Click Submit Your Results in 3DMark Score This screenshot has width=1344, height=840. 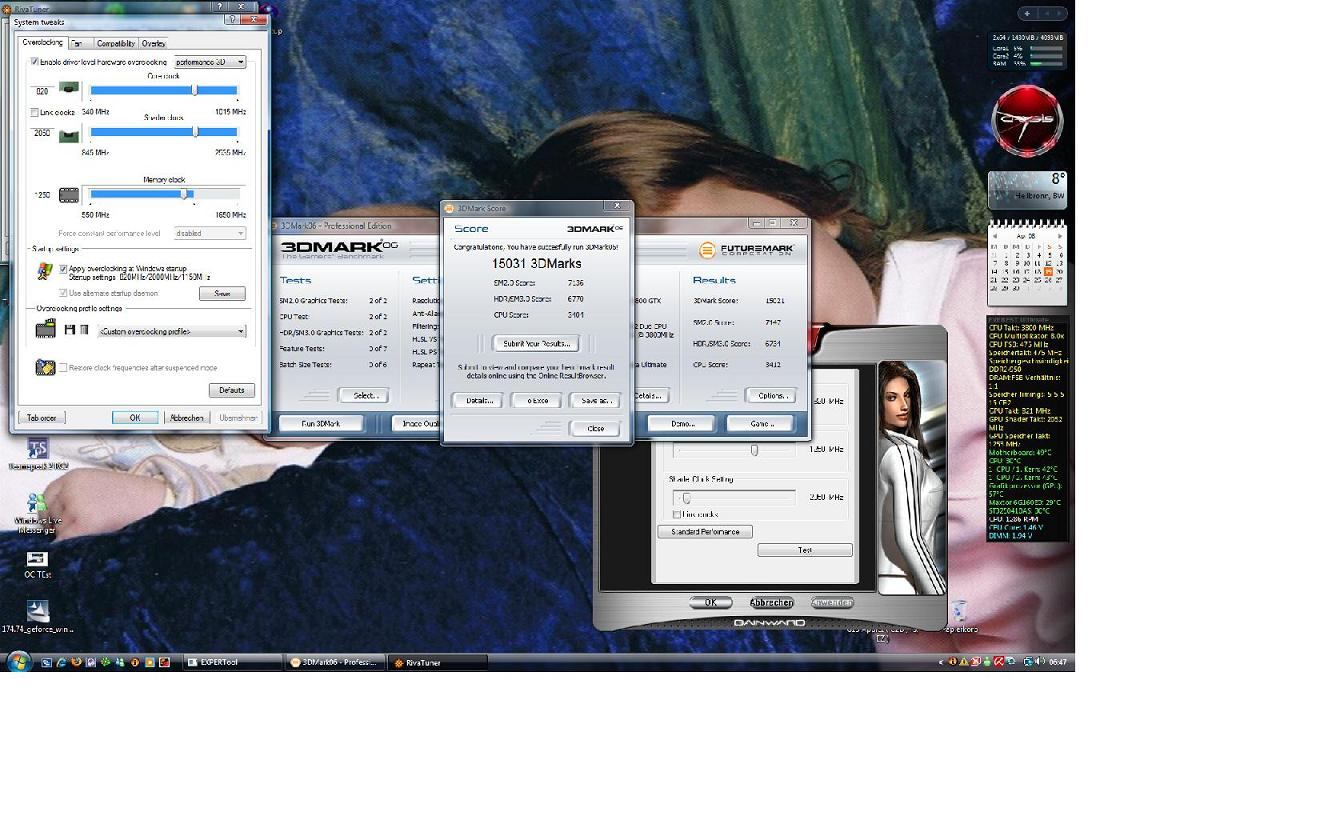537,343
